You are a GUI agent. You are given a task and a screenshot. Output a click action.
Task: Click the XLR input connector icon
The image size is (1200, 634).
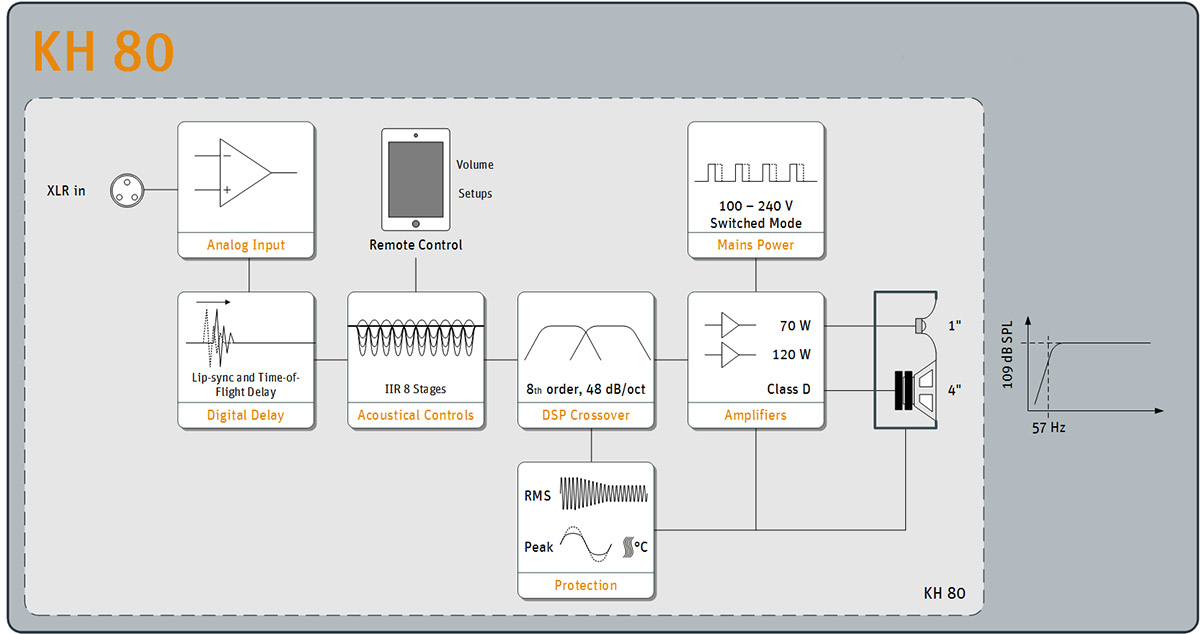coord(128,189)
